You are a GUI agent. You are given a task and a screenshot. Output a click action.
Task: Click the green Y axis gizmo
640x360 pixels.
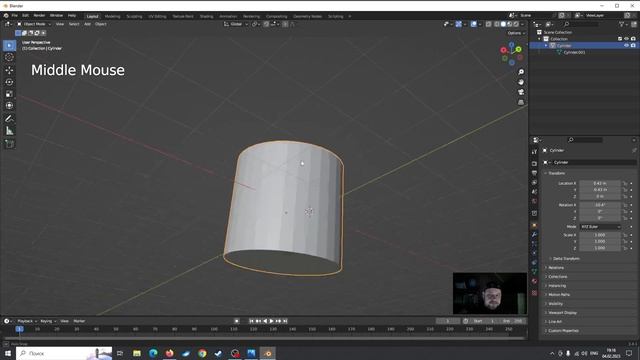tap(518, 49)
